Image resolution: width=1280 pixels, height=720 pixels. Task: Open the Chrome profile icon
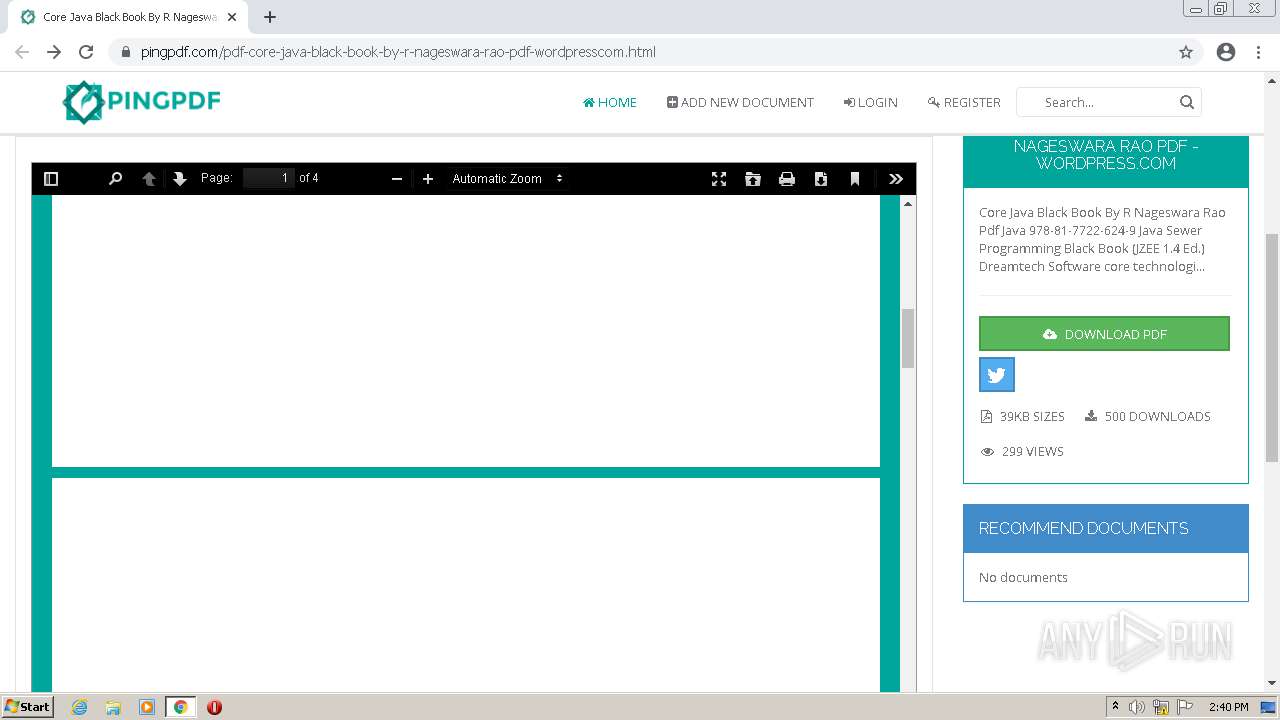pyautogui.click(x=1226, y=52)
